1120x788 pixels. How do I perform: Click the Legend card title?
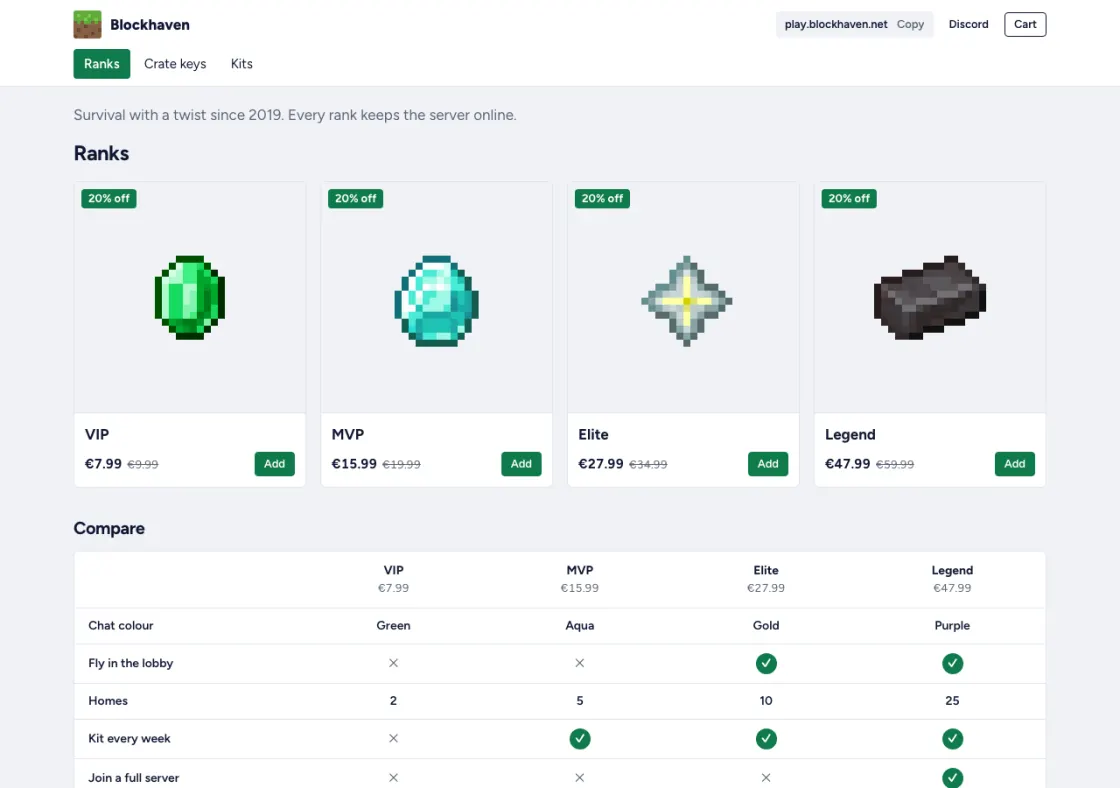[x=850, y=434]
